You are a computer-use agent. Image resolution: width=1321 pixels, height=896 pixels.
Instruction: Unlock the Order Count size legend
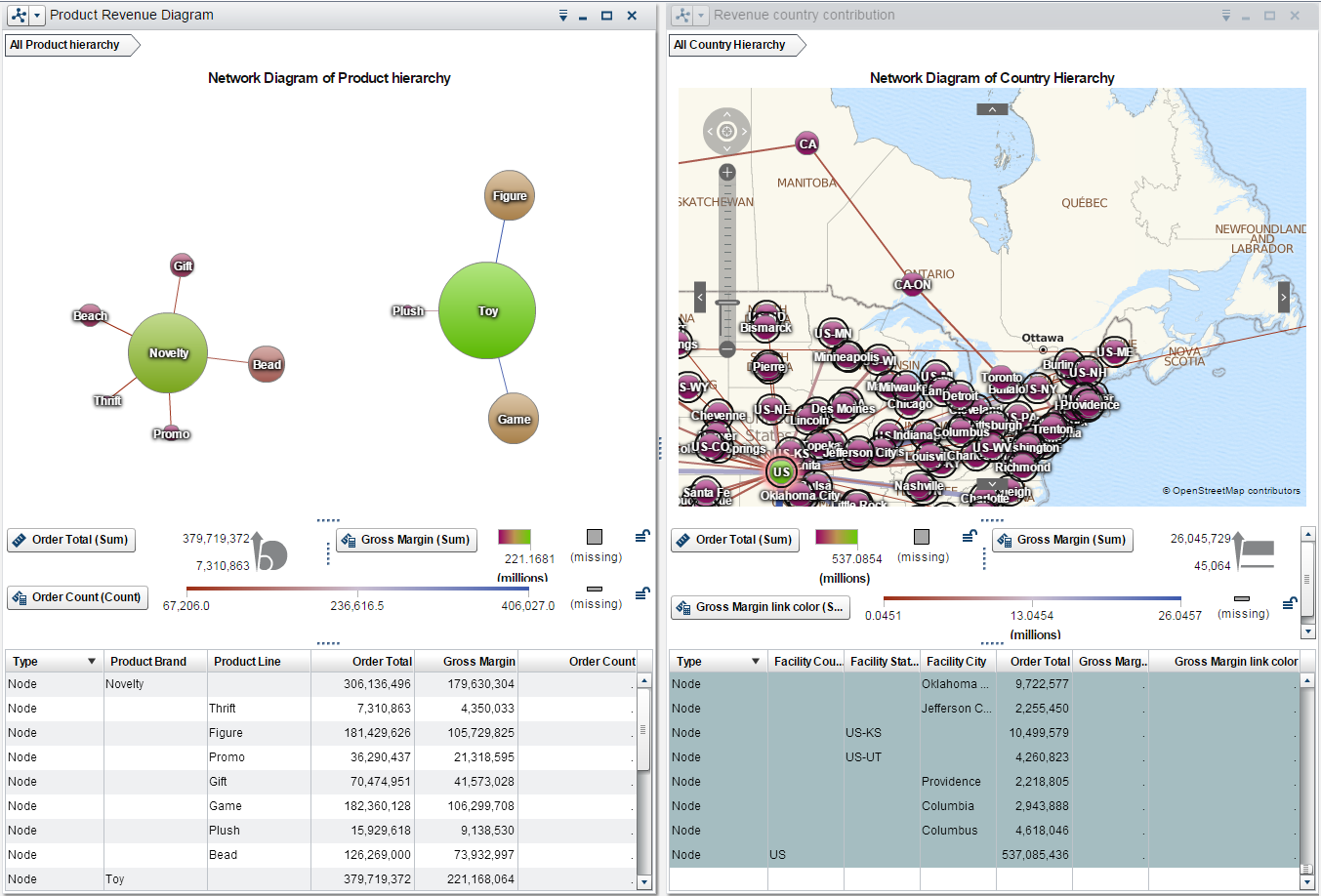tap(642, 592)
